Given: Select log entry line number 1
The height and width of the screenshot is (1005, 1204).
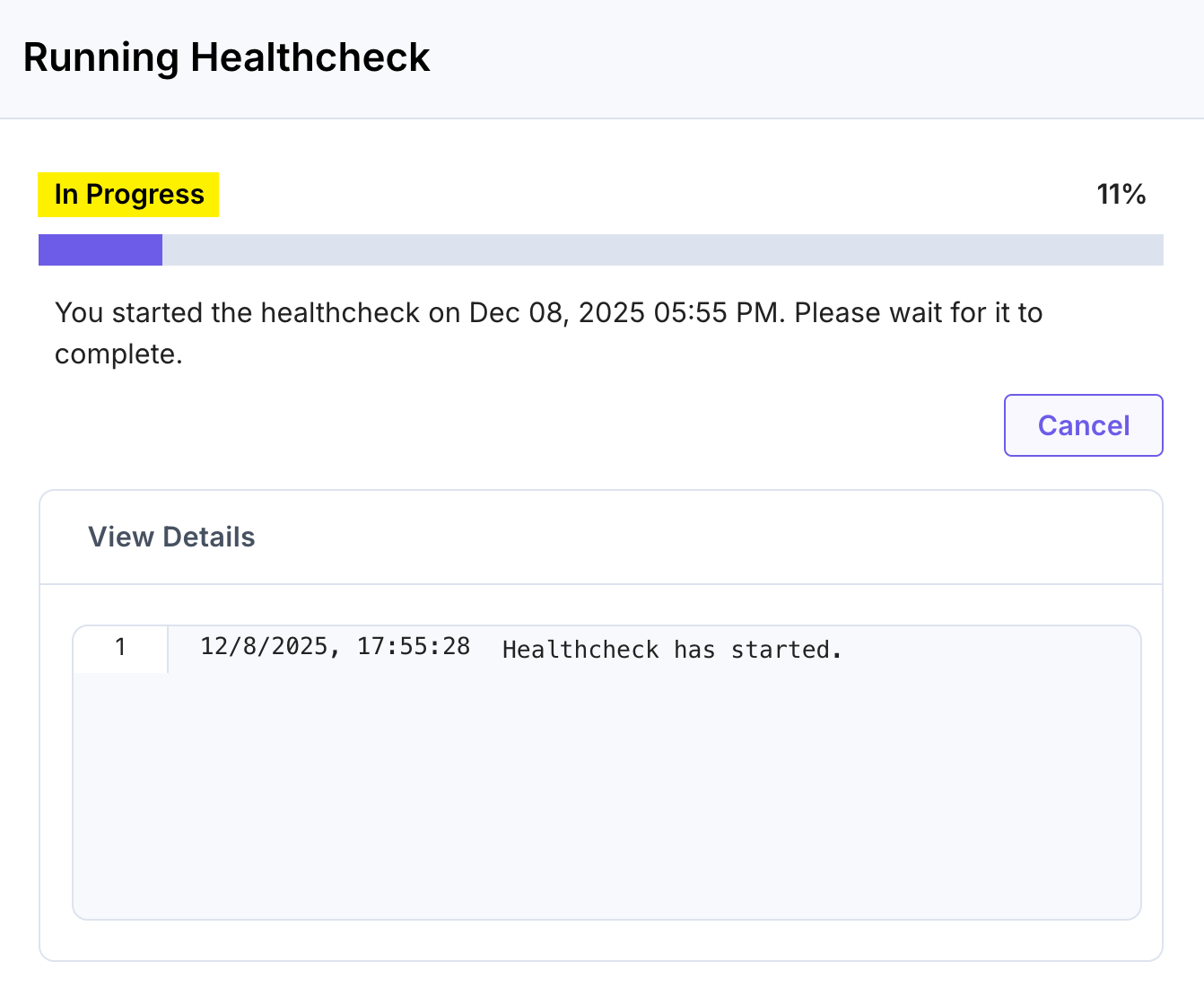Looking at the screenshot, I should [x=120, y=648].
